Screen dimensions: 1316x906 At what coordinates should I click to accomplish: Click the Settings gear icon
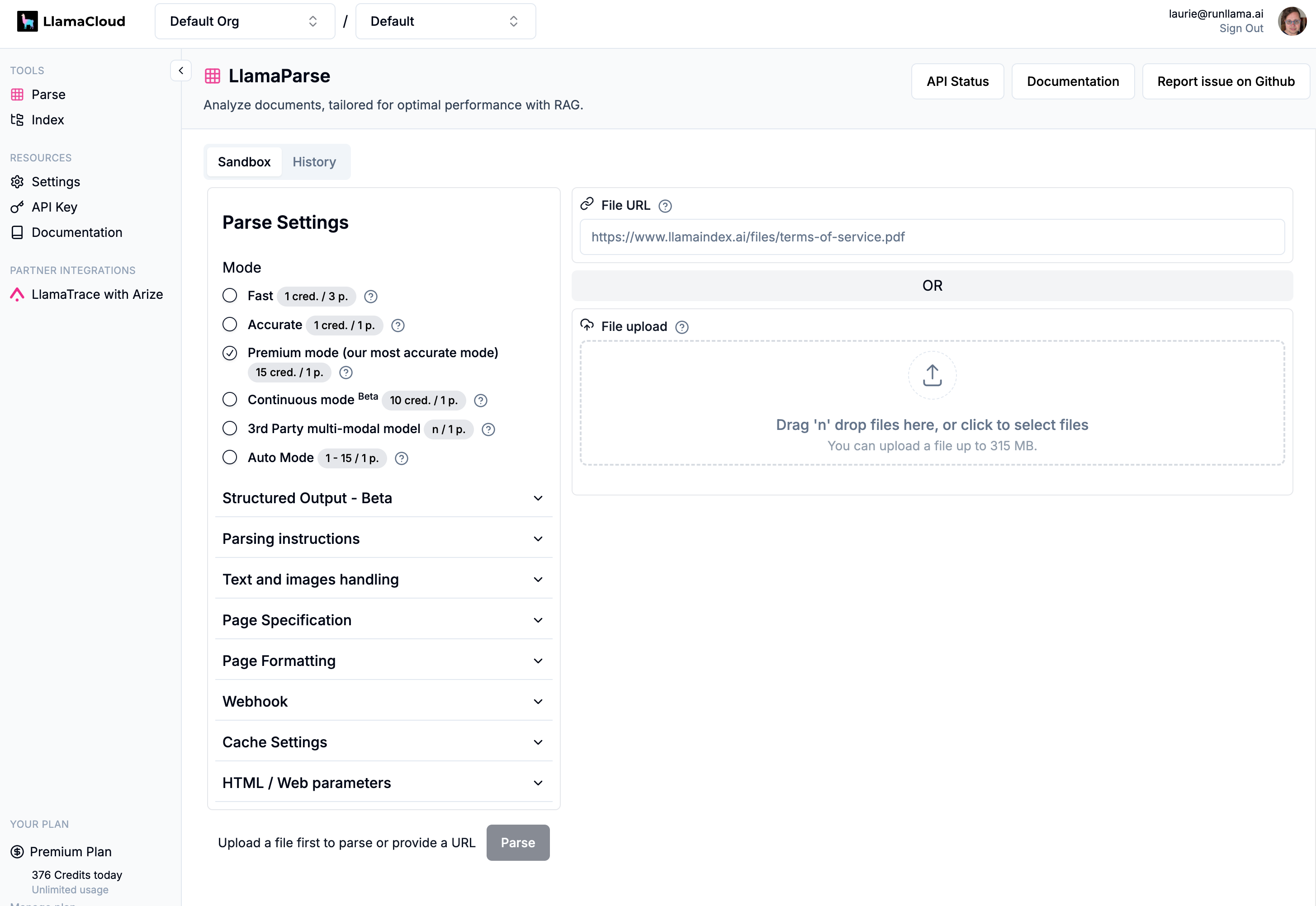coord(17,182)
